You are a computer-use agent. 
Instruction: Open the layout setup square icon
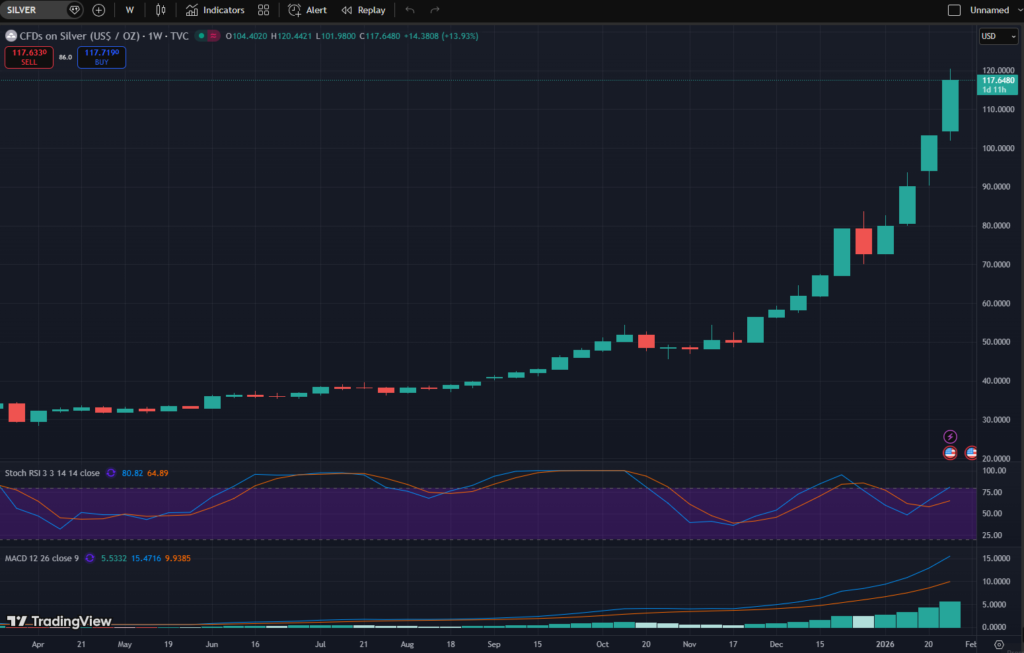tap(952, 10)
